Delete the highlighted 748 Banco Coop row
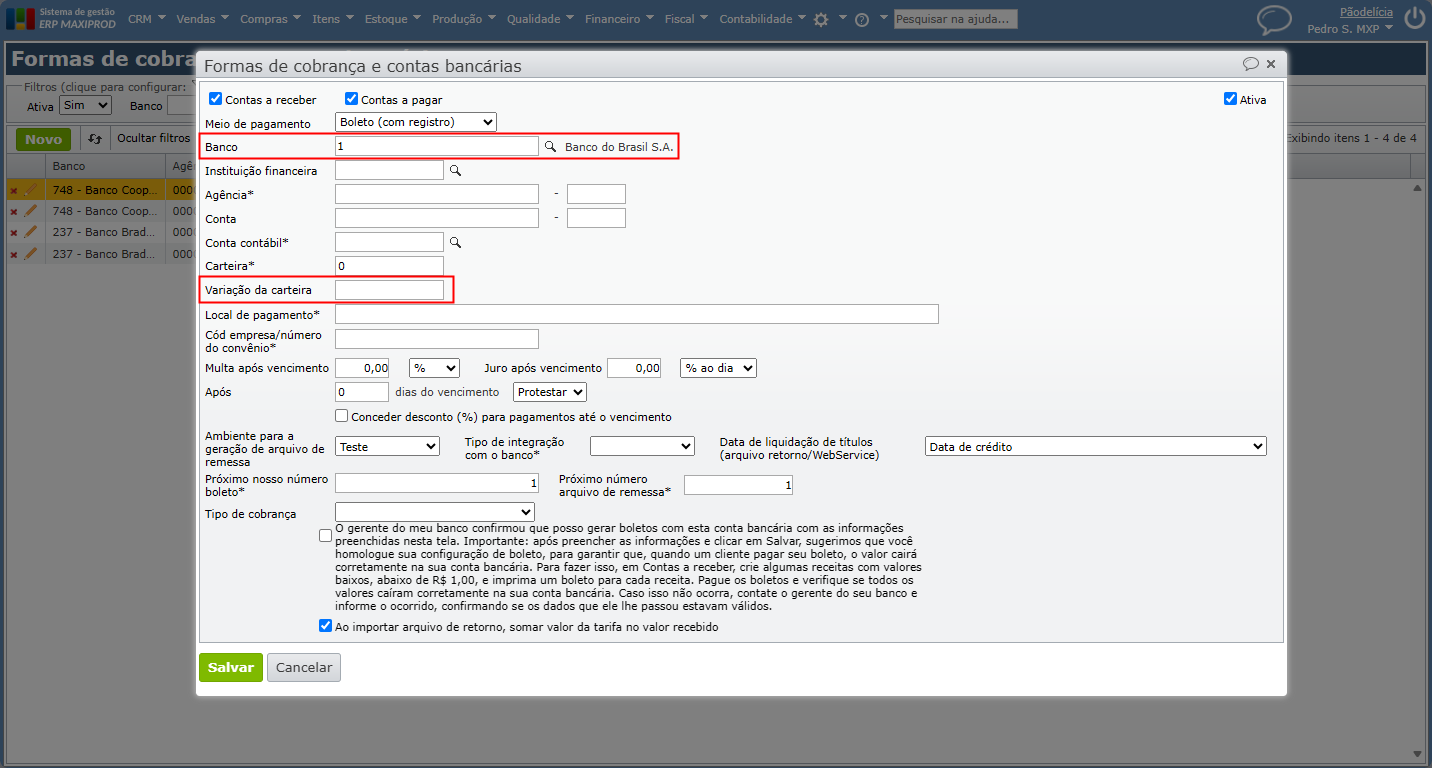The image size is (1432, 768). point(14,189)
